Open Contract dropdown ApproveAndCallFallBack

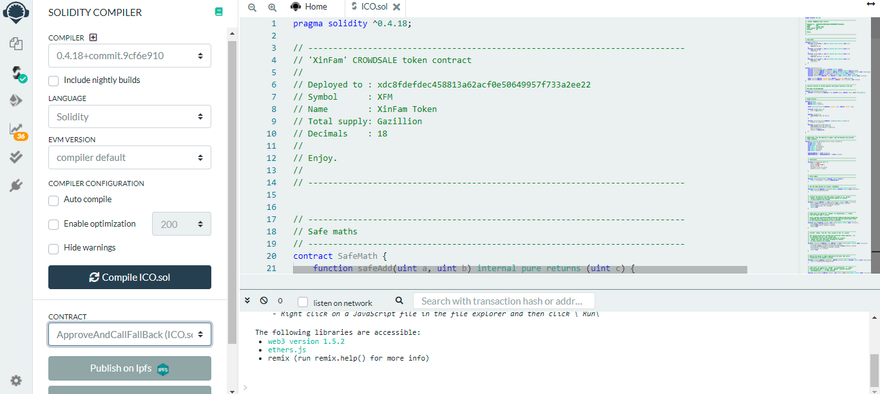(130, 335)
